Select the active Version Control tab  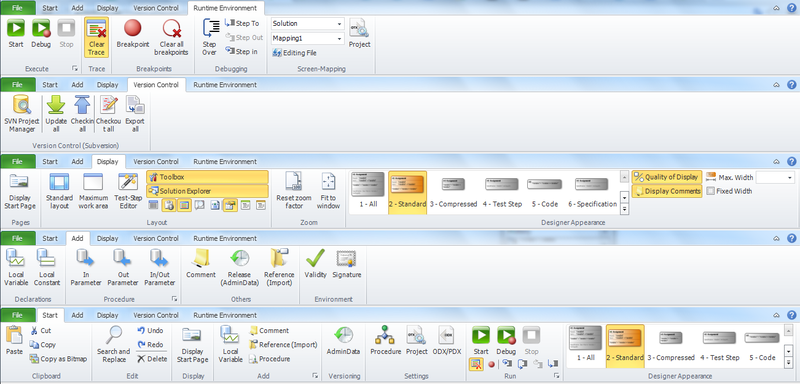(x=156, y=85)
